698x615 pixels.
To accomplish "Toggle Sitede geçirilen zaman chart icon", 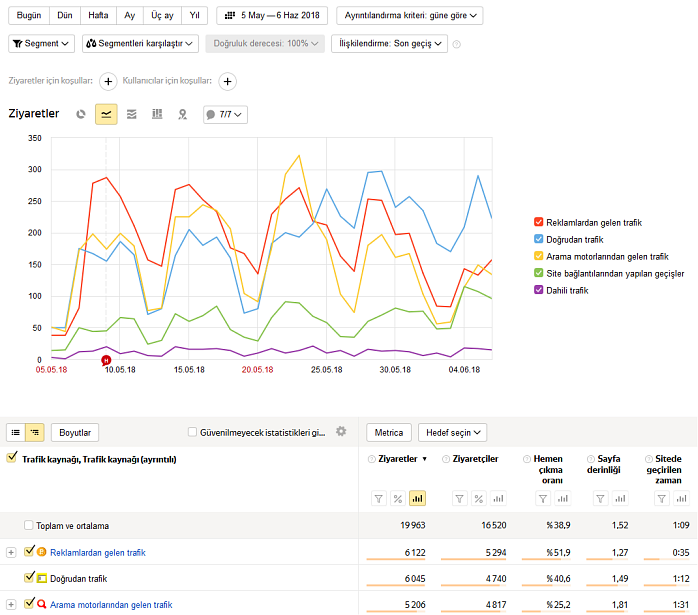I will [682, 498].
